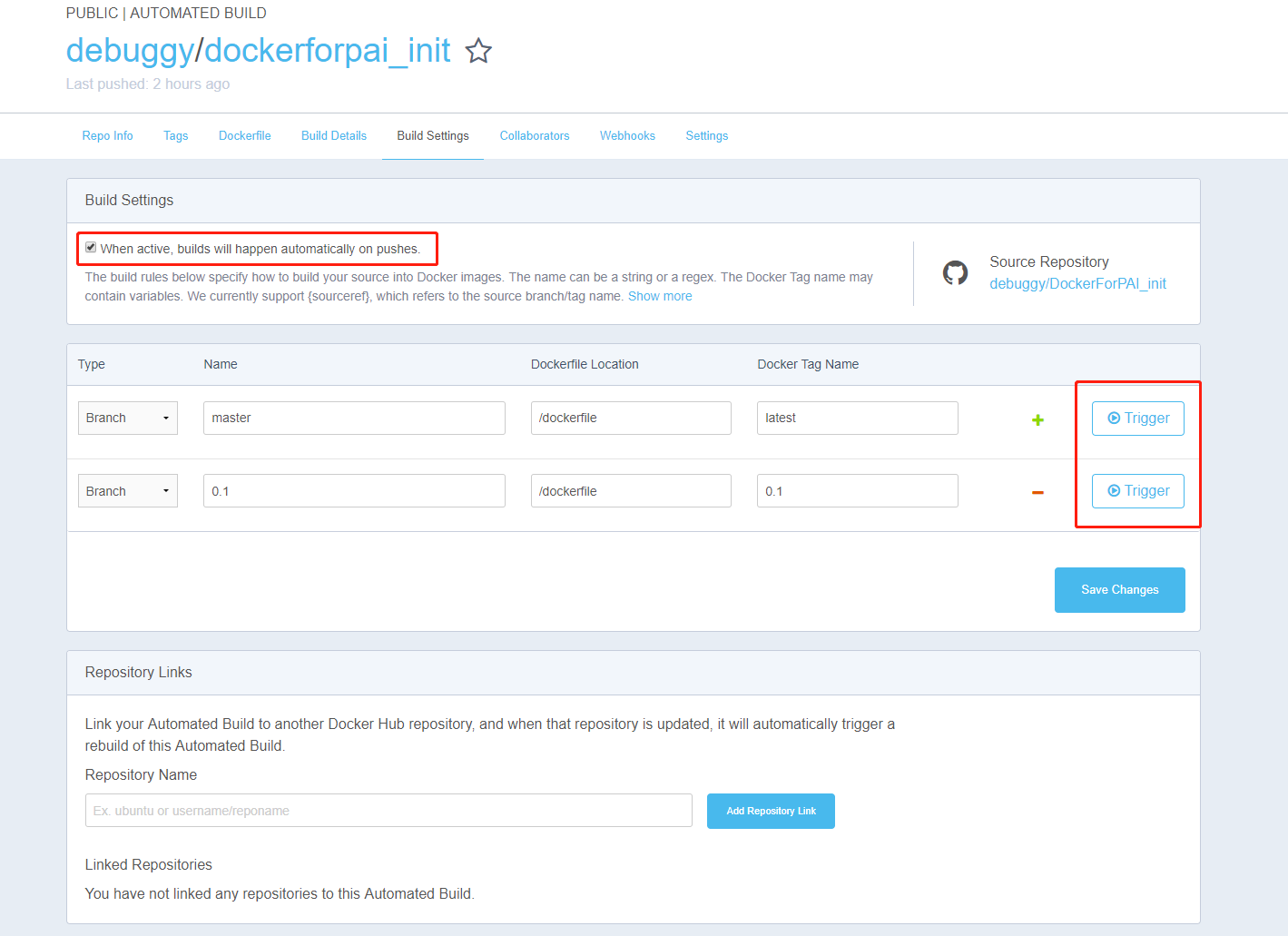This screenshot has height=936, width=1288.
Task: Switch to Webhooks tab
Action: [627, 135]
